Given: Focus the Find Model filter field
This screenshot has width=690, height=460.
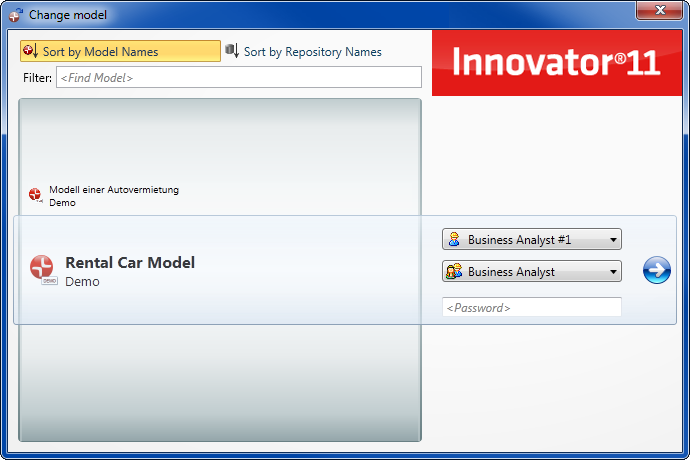Looking at the screenshot, I should coord(238,77).
